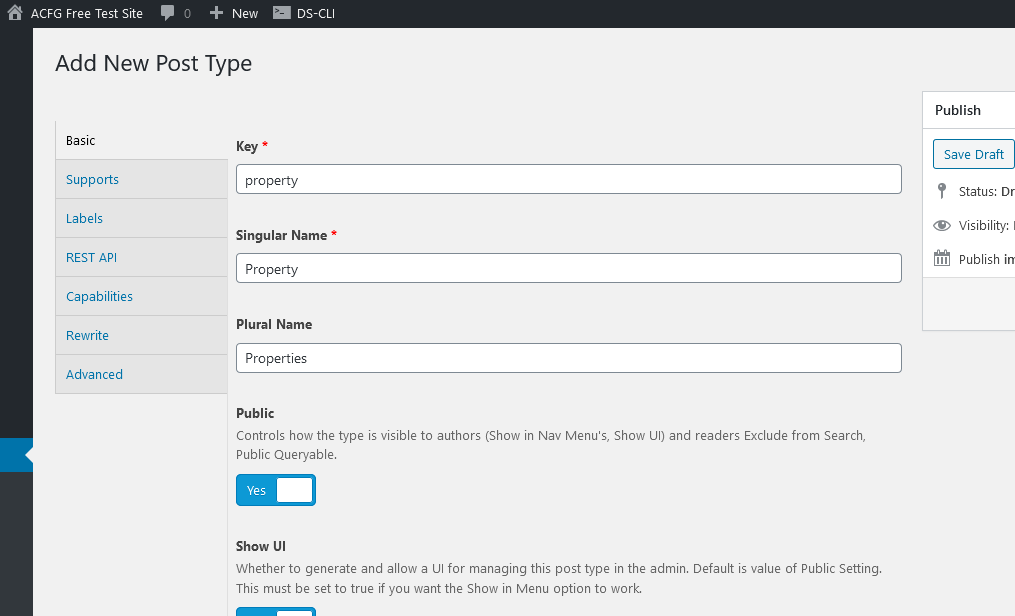This screenshot has width=1015, height=616.
Task: Open the Capabilities tab
Action: coord(141,296)
